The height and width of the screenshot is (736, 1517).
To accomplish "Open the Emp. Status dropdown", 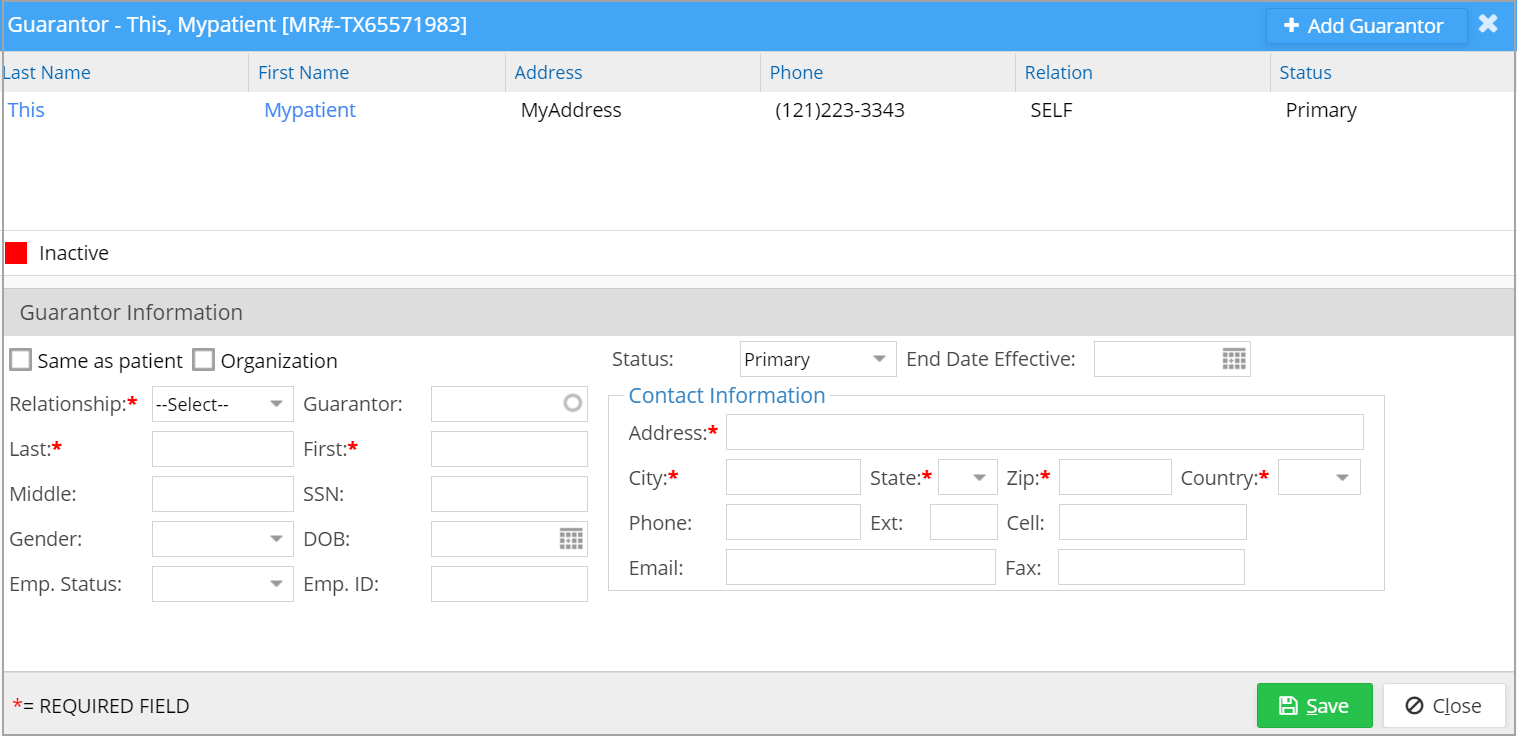I will click(222, 584).
